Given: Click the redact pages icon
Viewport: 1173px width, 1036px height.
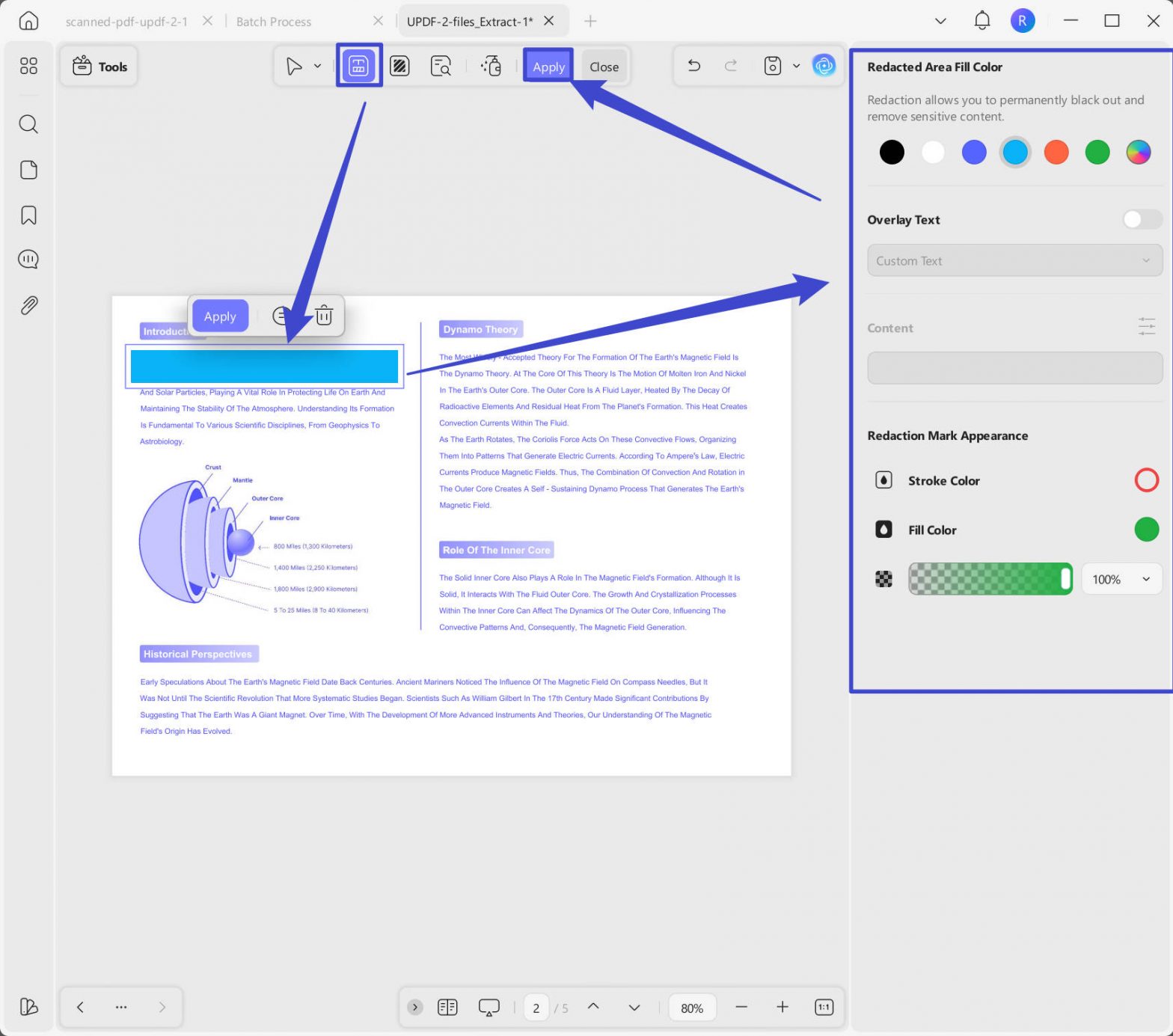Looking at the screenshot, I should pyautogui.click(x=399, y=66).
